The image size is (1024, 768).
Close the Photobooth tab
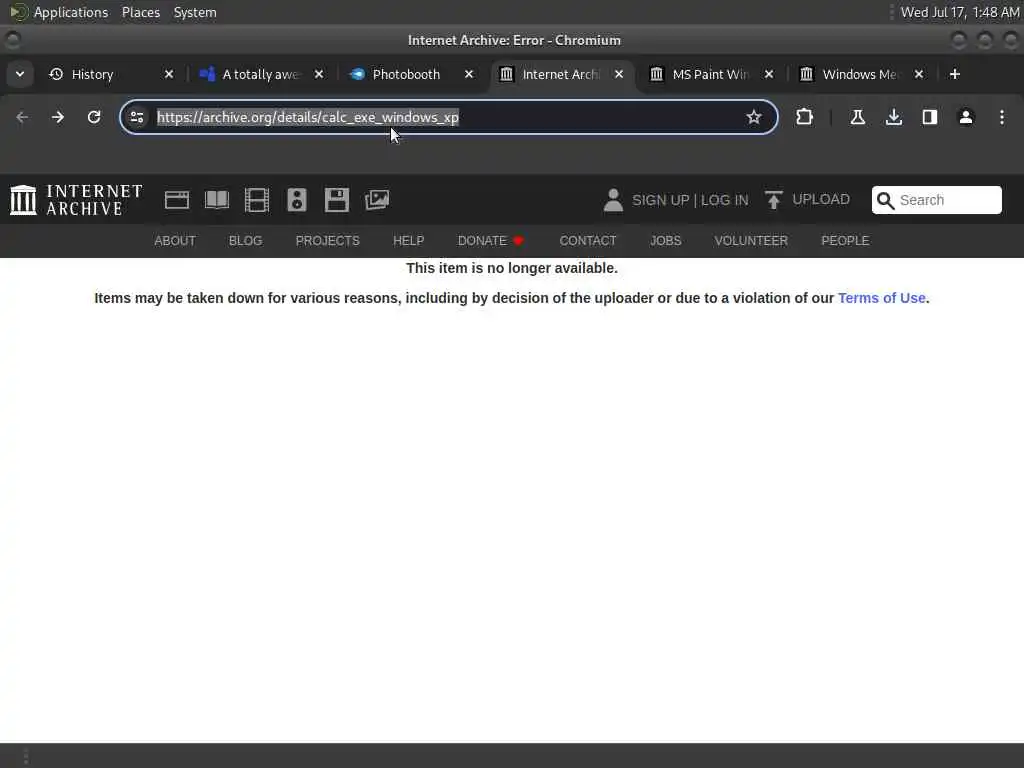[x=469, y=74]
